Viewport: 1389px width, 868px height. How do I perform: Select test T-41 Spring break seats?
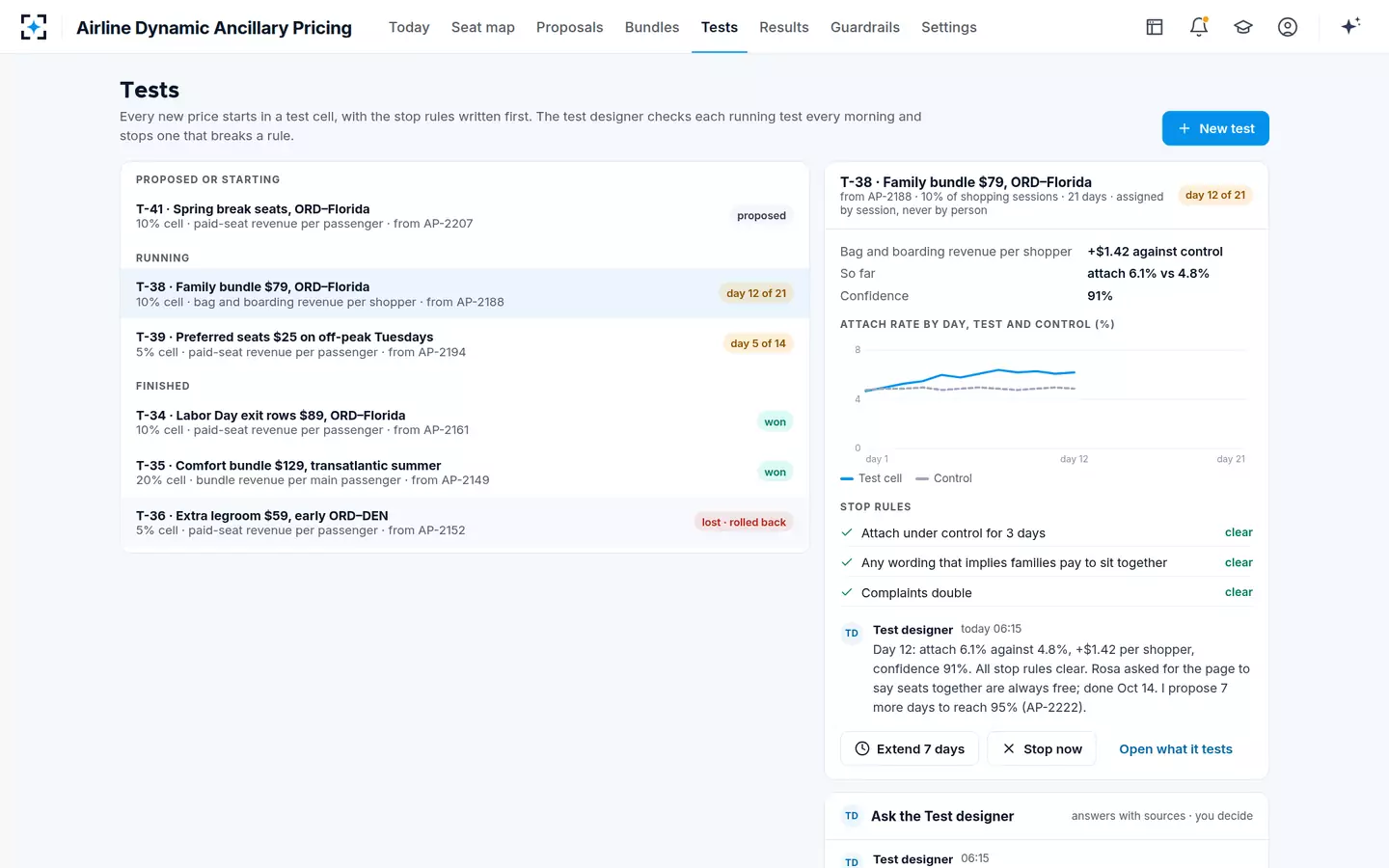pyautogui.click(x=465, y=216)
